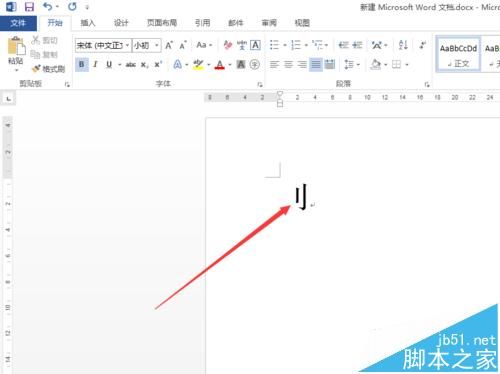This screenshot has height=374, width=500.
Task: Open the highlight color dropdown arrow
Action: 209,64
